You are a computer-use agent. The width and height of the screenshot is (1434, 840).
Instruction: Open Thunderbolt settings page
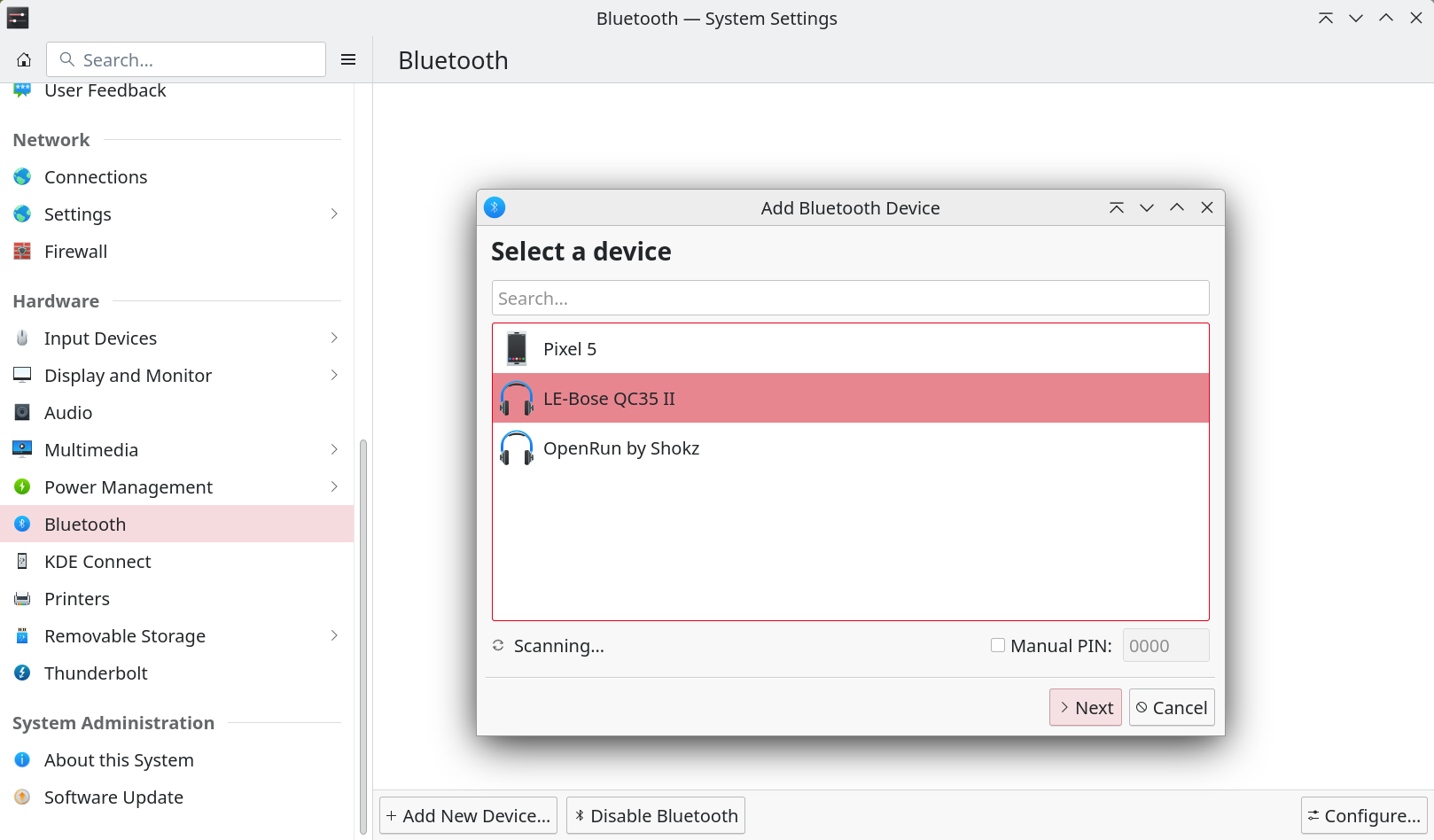[177, 673]
